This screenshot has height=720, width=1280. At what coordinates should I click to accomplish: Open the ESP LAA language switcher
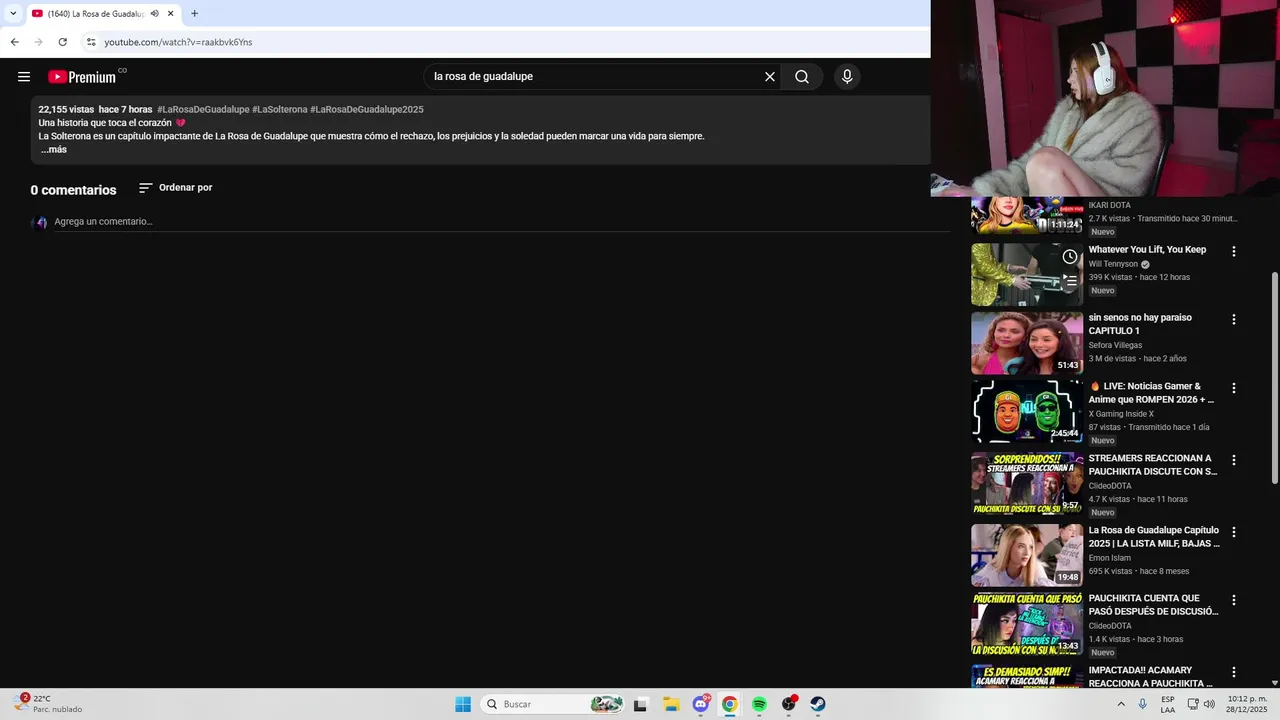(1168, 704)
